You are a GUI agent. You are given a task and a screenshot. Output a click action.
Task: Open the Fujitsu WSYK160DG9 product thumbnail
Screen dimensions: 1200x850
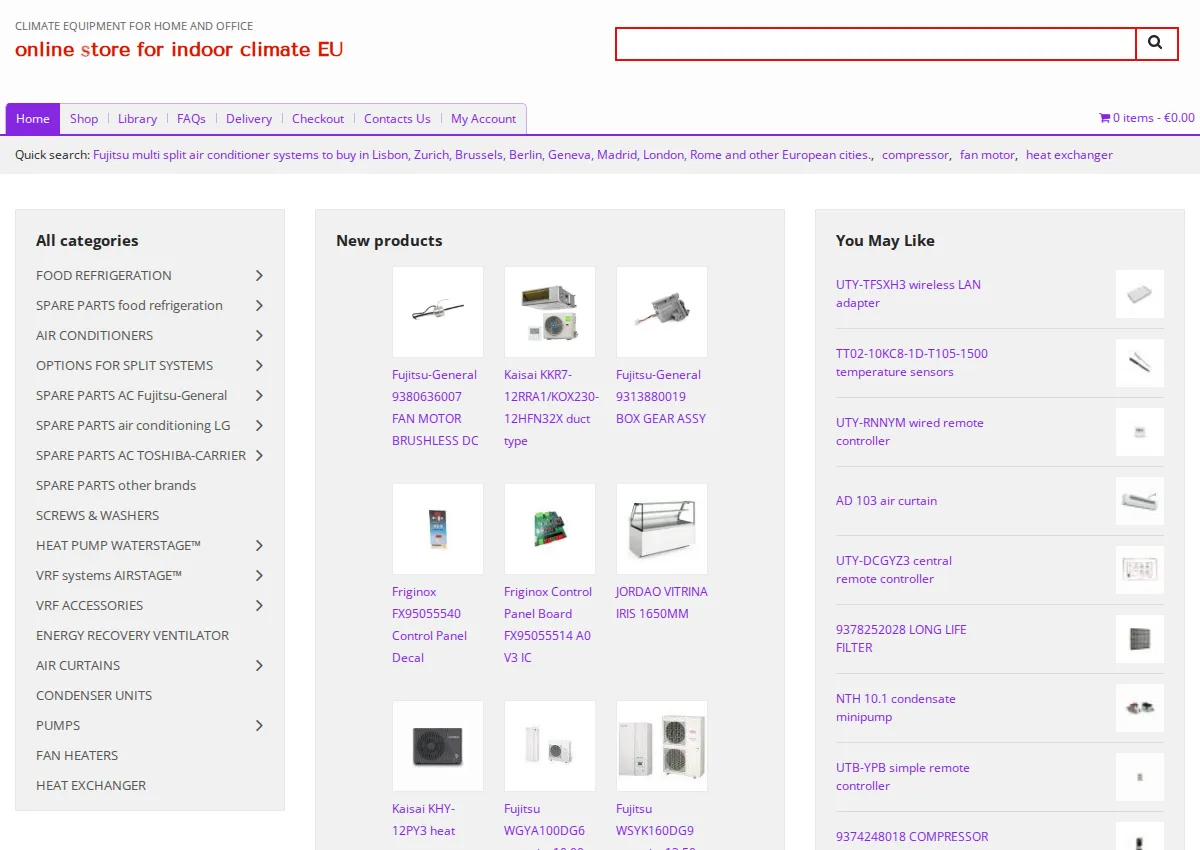click(662, 746)
